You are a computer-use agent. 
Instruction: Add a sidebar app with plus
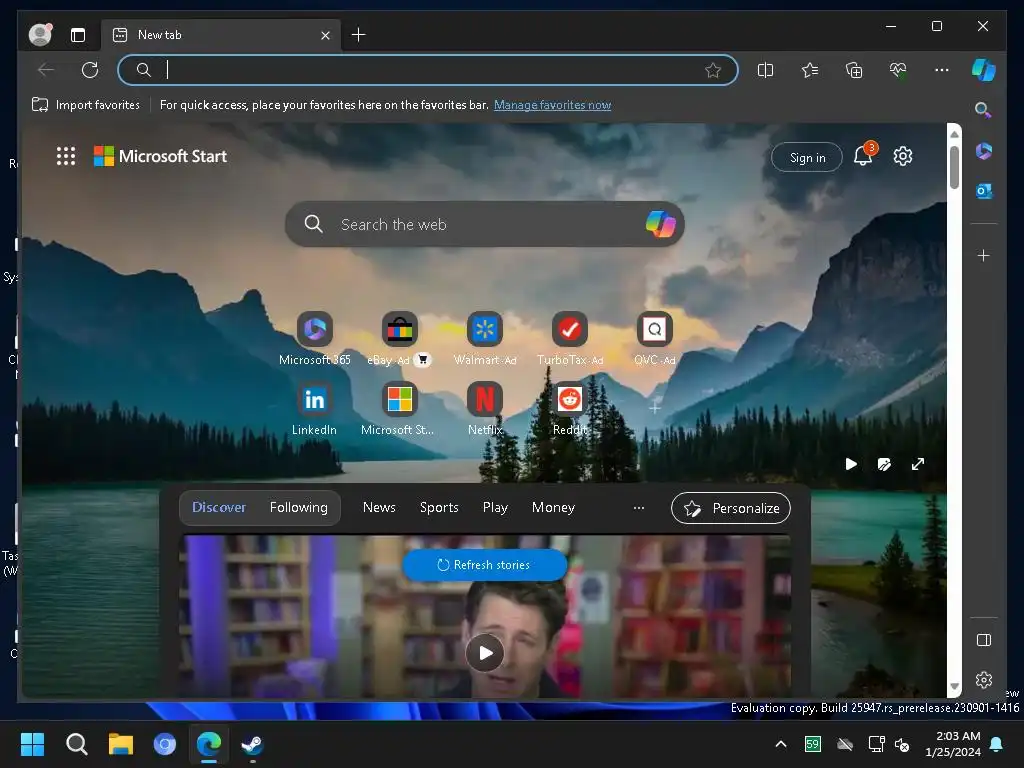[x=984, y=255]
